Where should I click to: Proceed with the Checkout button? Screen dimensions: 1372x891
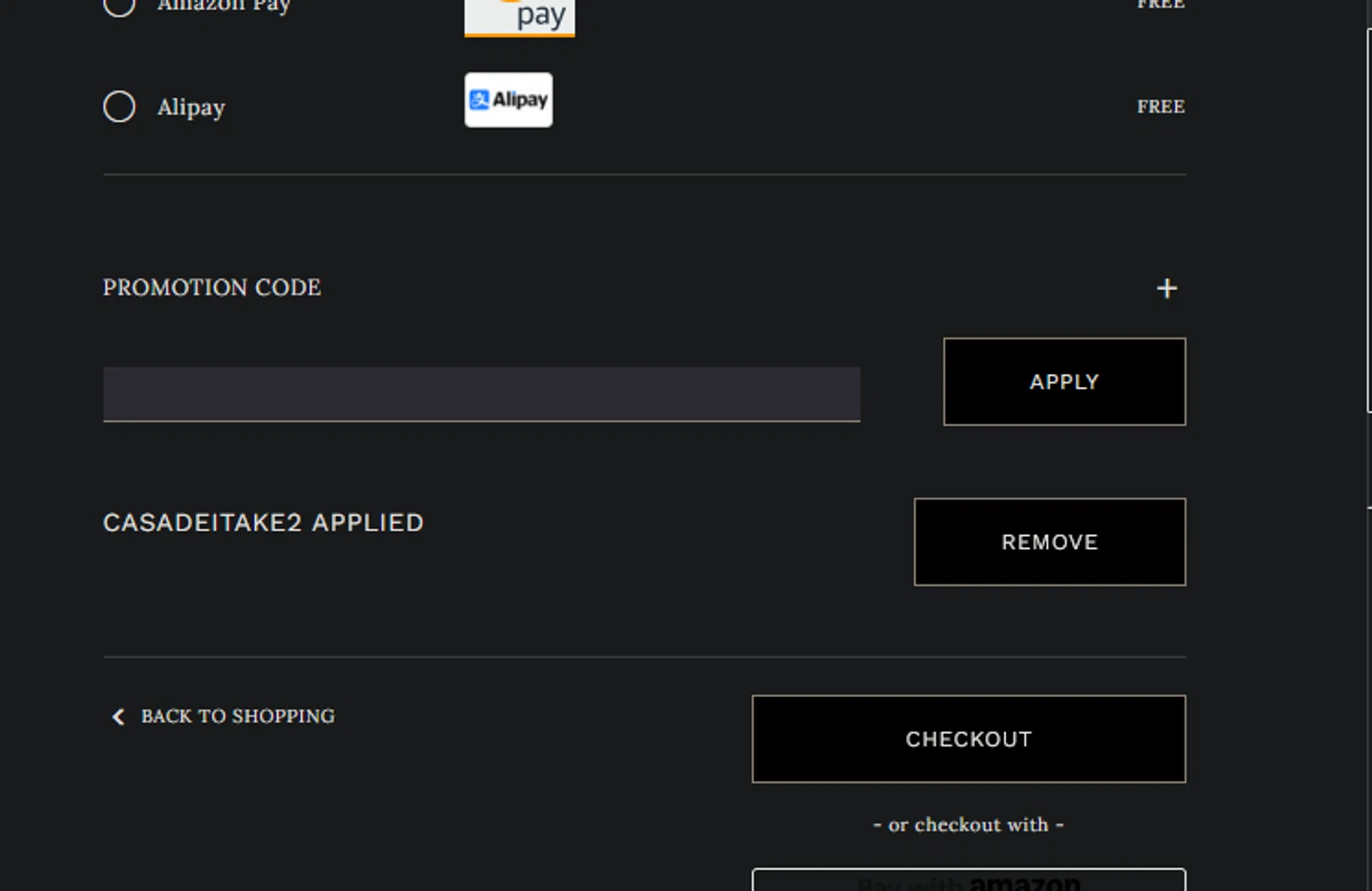point(969,739)
